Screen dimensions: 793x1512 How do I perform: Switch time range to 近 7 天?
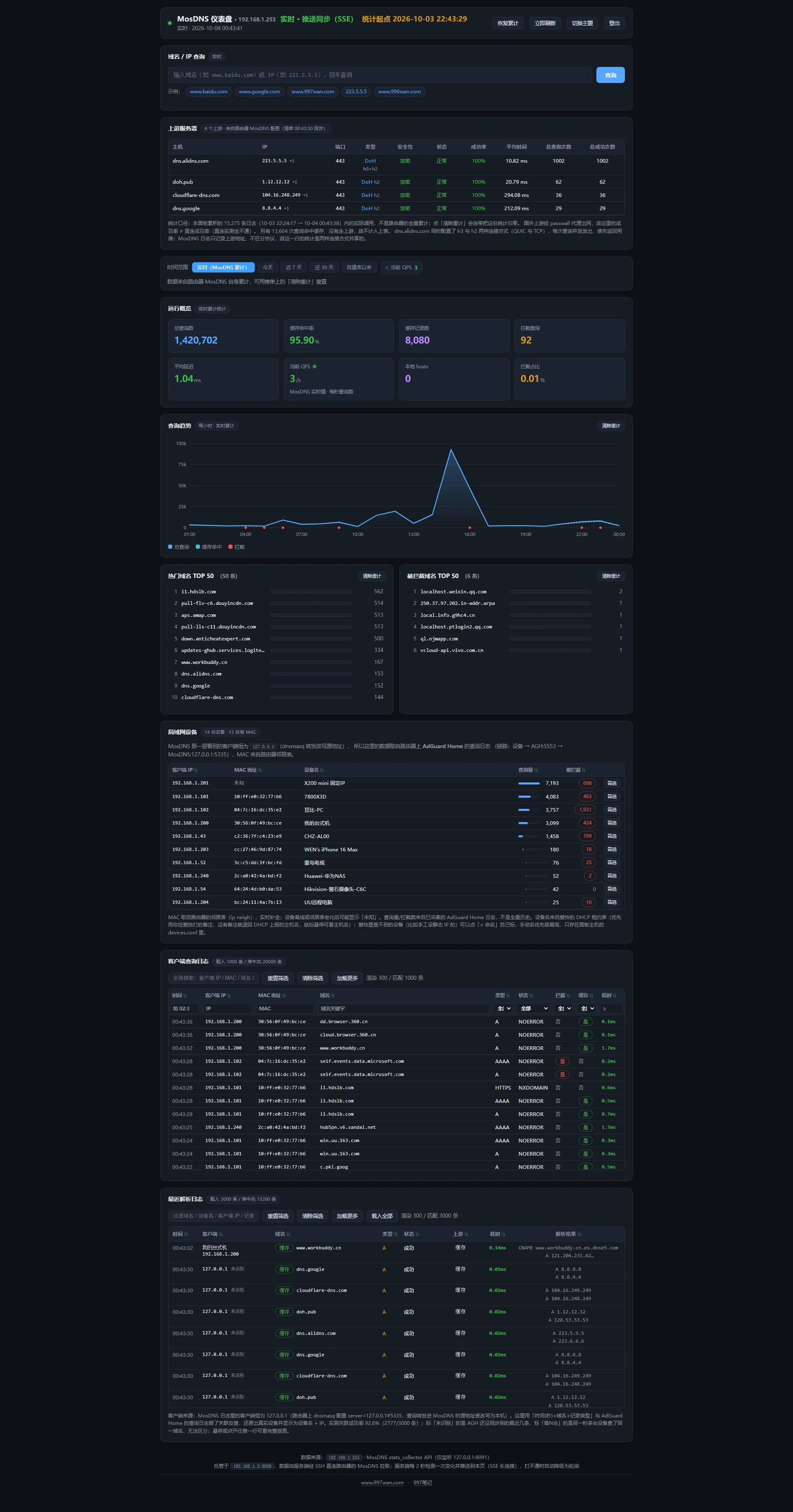tap(294, 268)
